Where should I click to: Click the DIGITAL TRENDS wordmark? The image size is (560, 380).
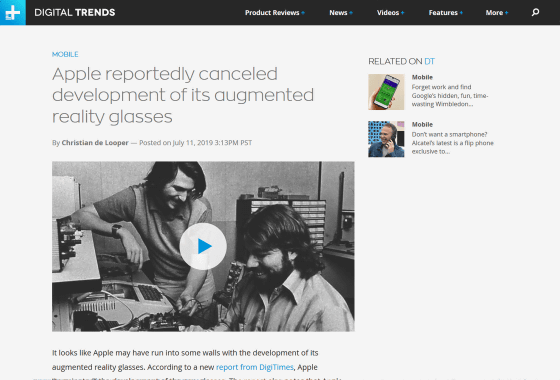click(x=75, y=12)
